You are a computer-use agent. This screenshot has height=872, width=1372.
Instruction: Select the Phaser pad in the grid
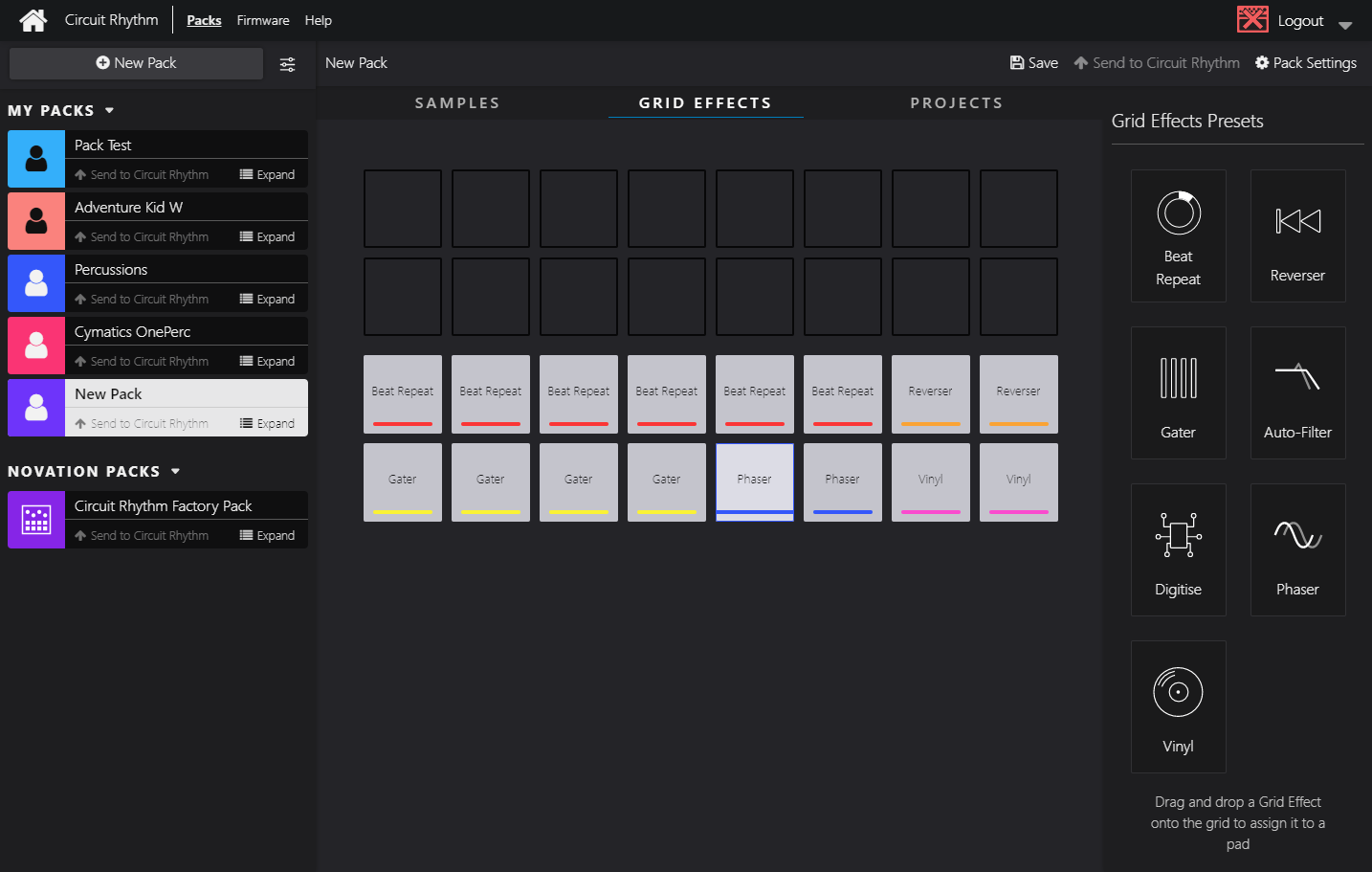click(x=754, y=481)
